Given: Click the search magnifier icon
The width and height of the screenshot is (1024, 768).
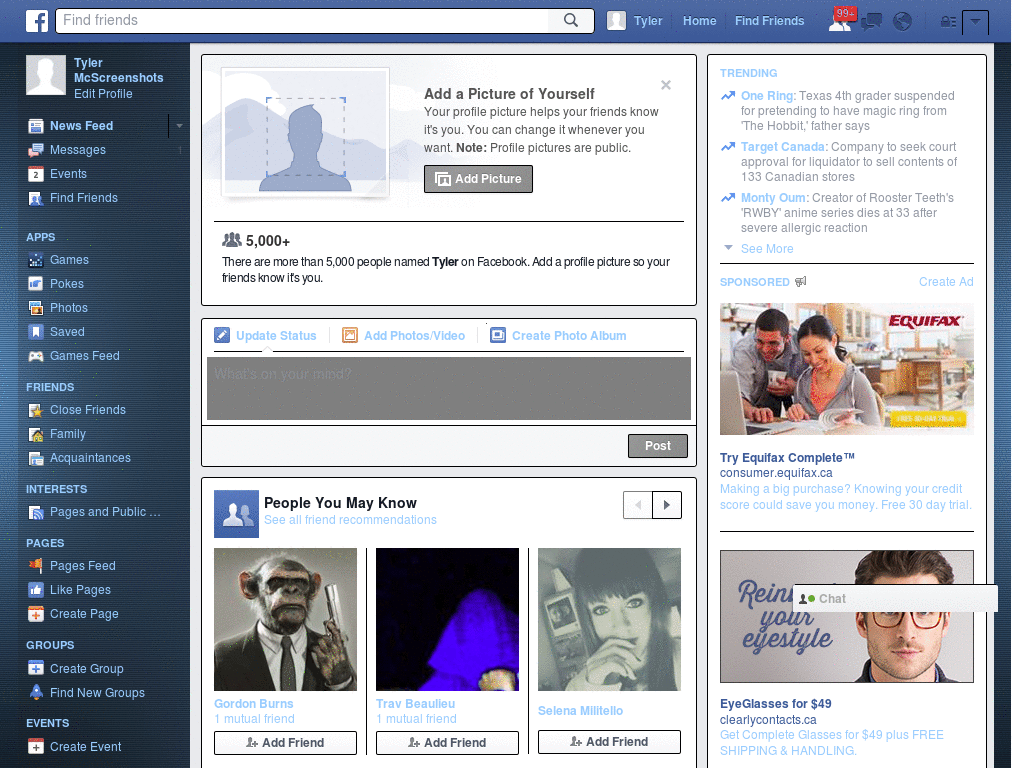Looking at the screenshot, I should (571, 20).
